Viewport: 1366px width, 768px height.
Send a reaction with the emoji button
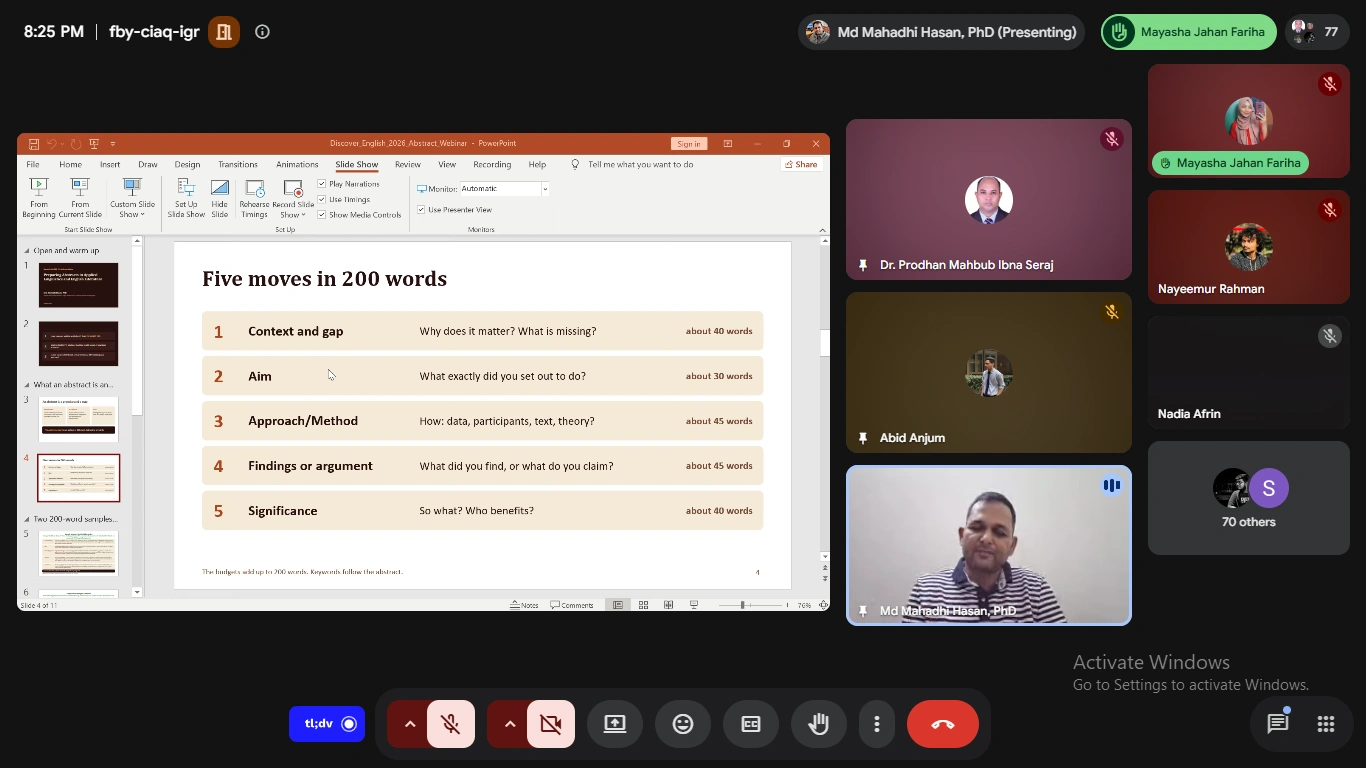pyautogui.click(x=683, y=724)
